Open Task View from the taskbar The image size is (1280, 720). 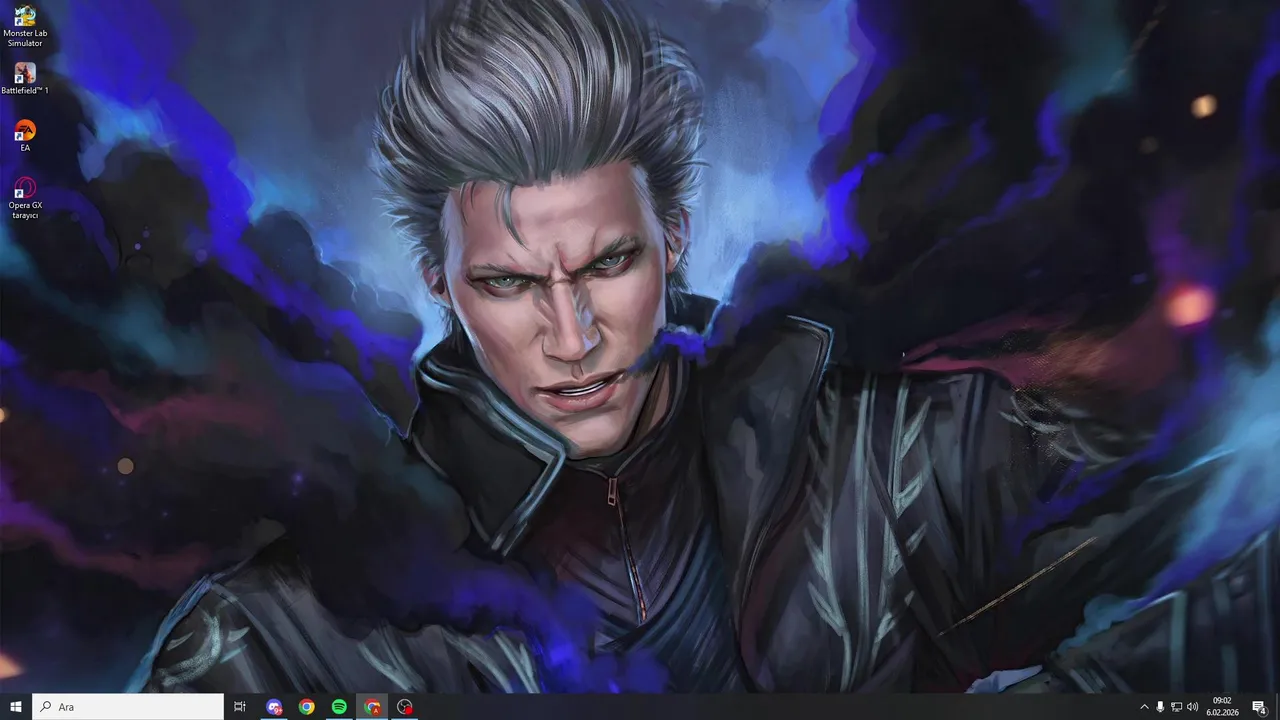[240, 707]
